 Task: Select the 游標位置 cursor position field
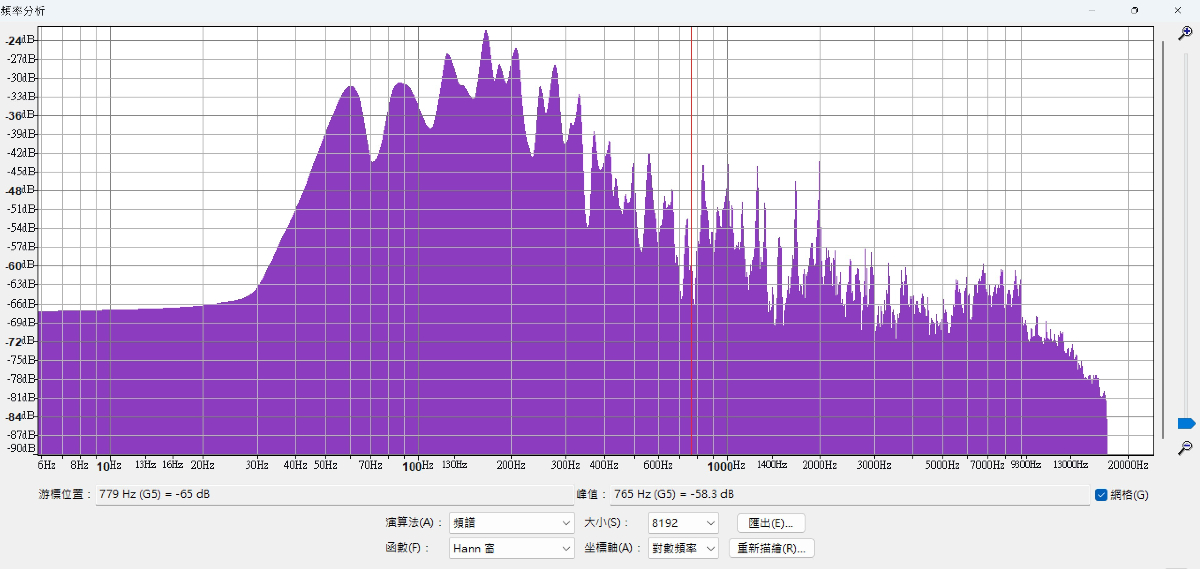coord(332,495)
